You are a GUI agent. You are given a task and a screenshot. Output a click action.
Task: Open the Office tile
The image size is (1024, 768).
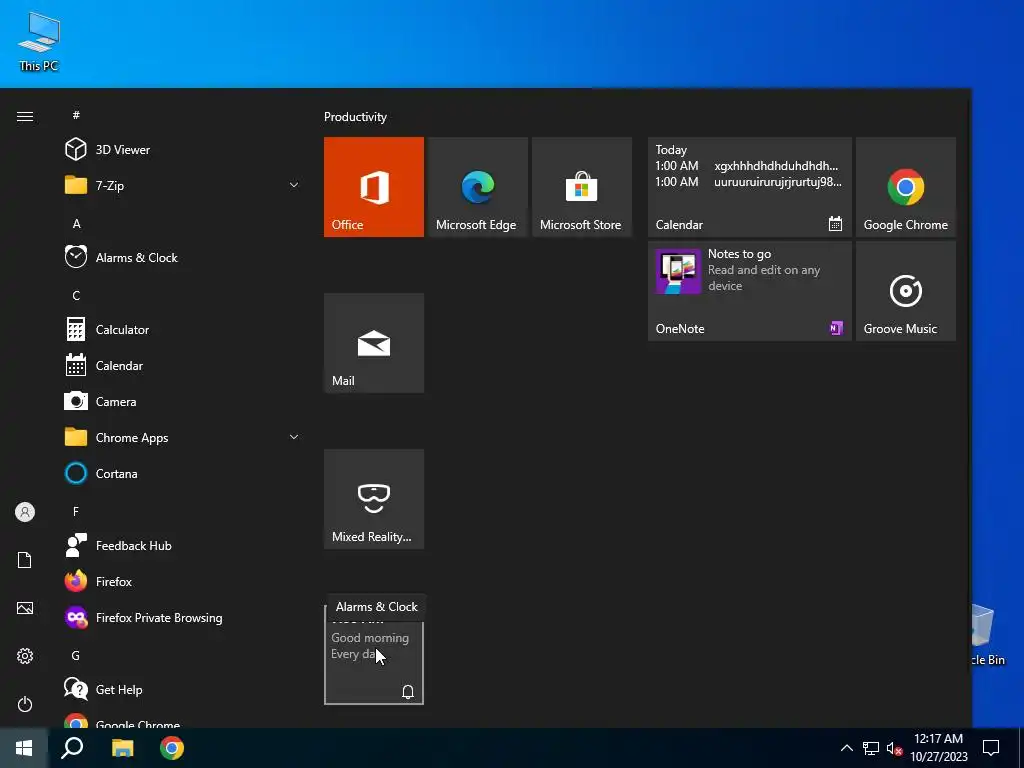[374, 187]
